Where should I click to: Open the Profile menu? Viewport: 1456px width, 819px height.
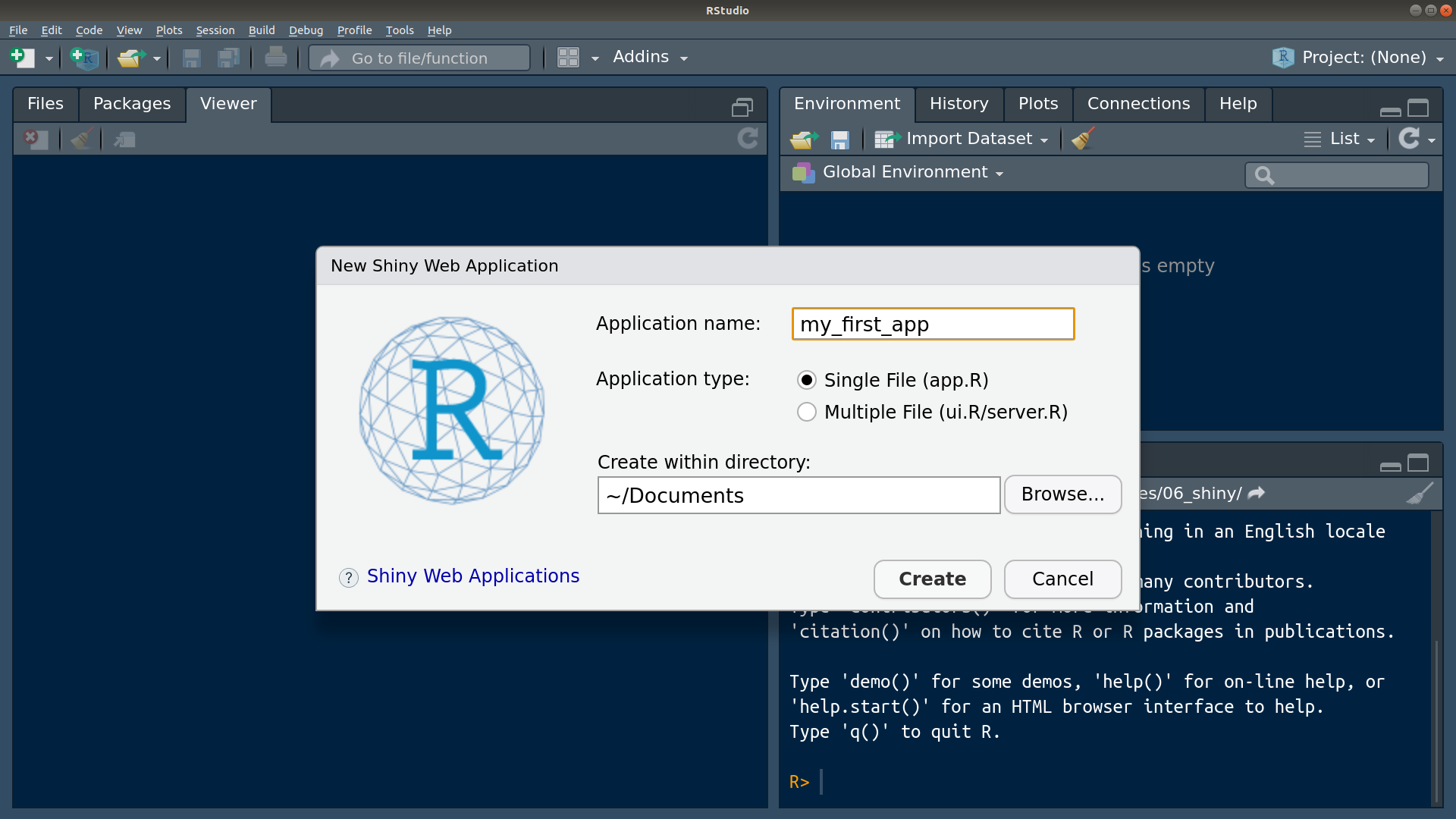(x=354, y=30)
